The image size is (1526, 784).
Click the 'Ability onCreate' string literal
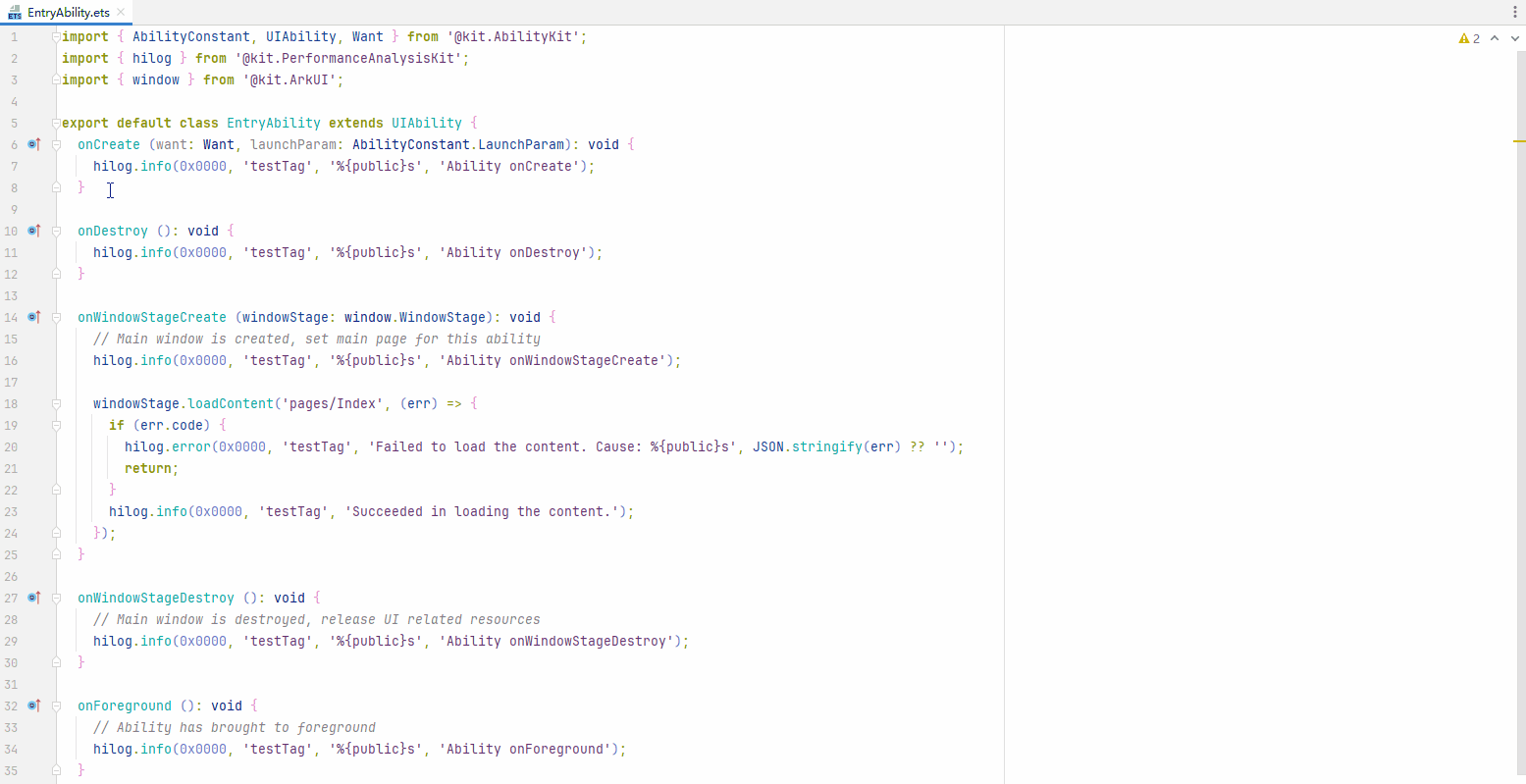click(509, 166)
